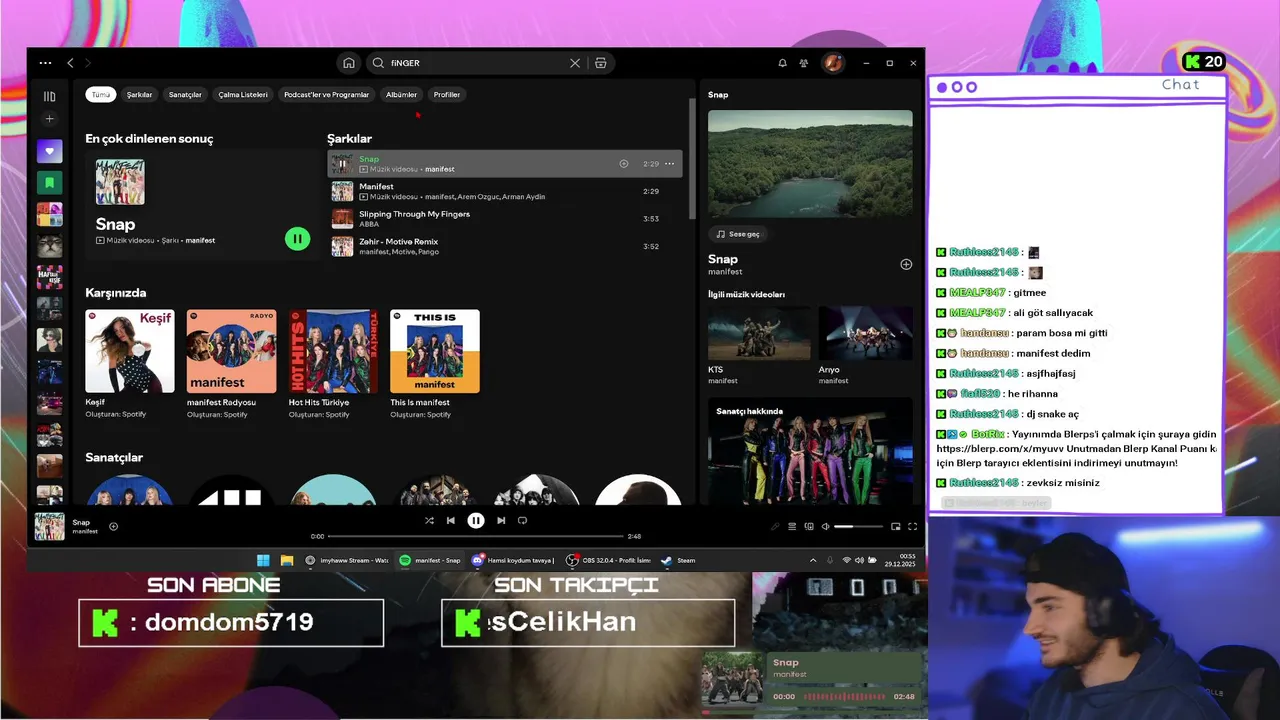
Task: Open the miniplayer icon
Action: [x=896, y=526]
